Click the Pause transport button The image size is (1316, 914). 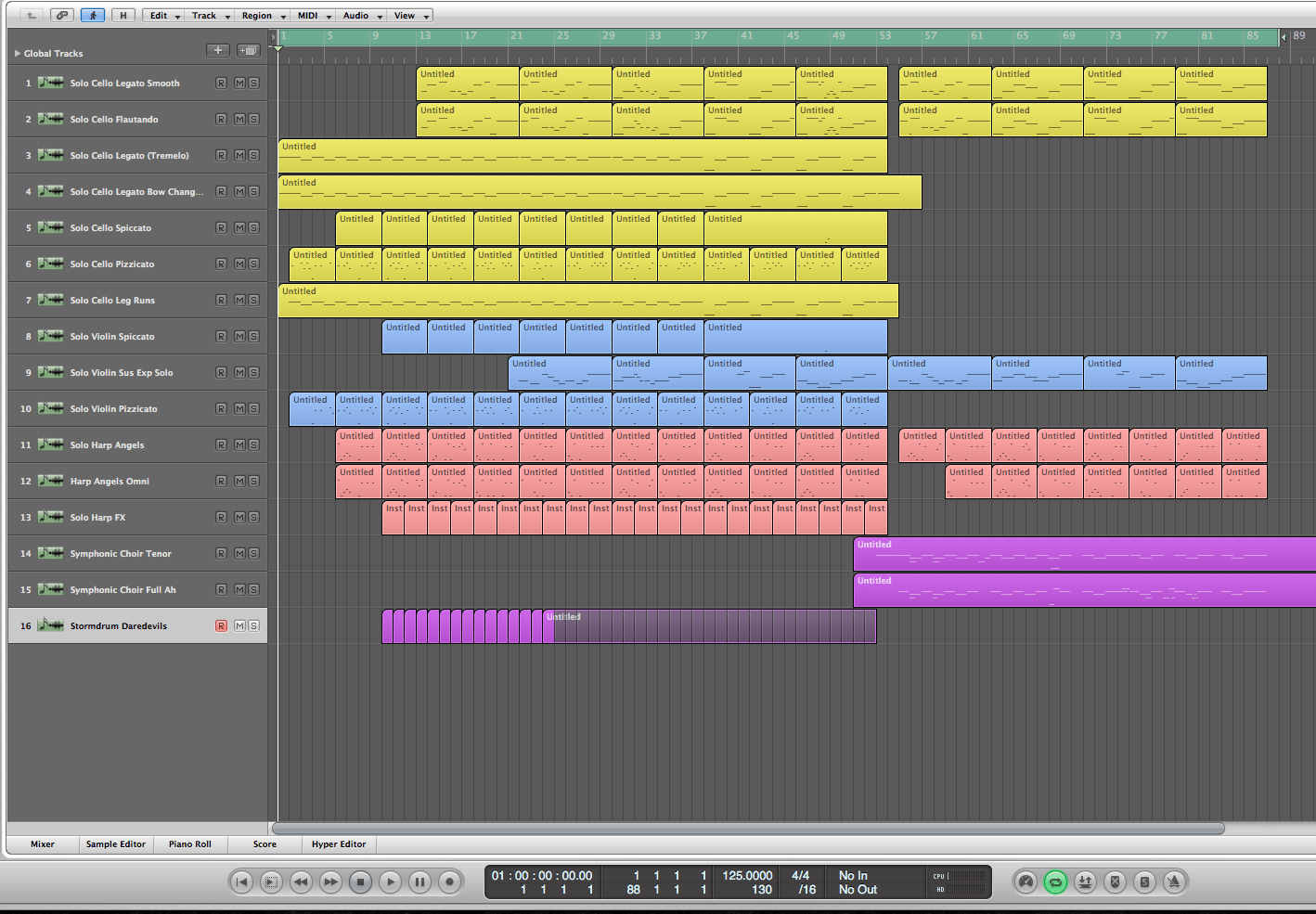coord(419,882)
